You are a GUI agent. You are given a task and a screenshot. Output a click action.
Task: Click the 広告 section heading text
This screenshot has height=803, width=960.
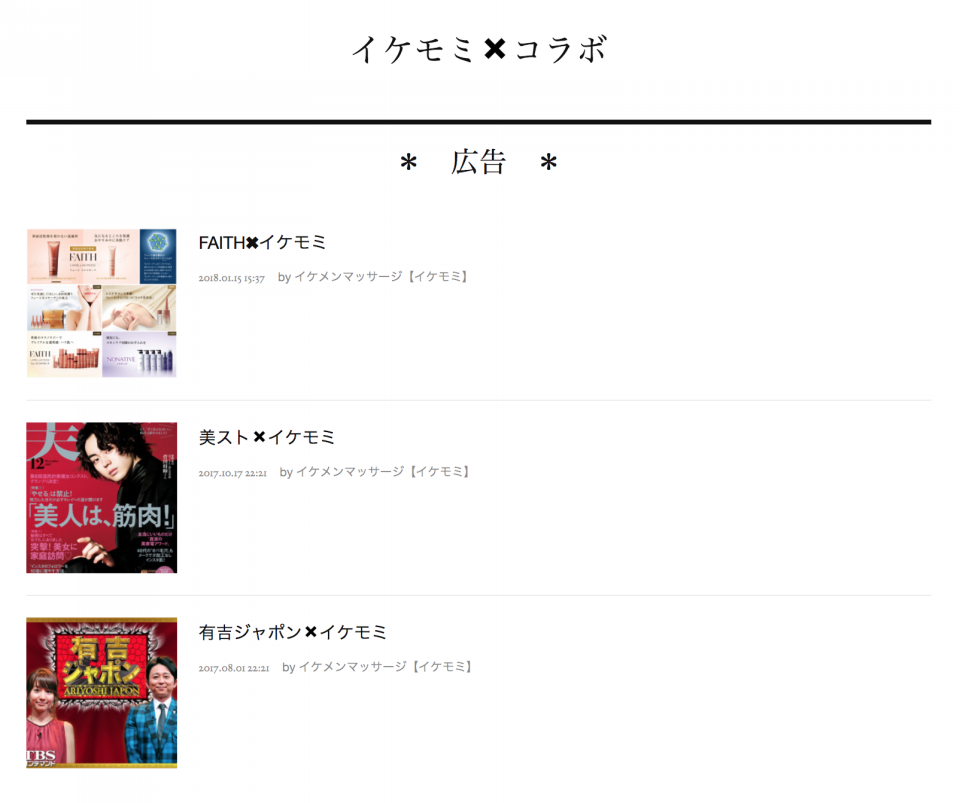click(x=478, y=162)
